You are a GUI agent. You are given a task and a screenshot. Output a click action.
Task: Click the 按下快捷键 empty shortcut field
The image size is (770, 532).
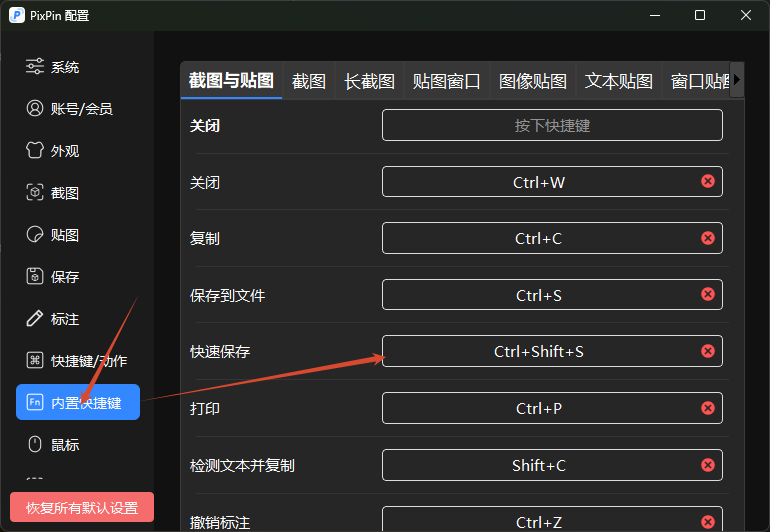552,125
